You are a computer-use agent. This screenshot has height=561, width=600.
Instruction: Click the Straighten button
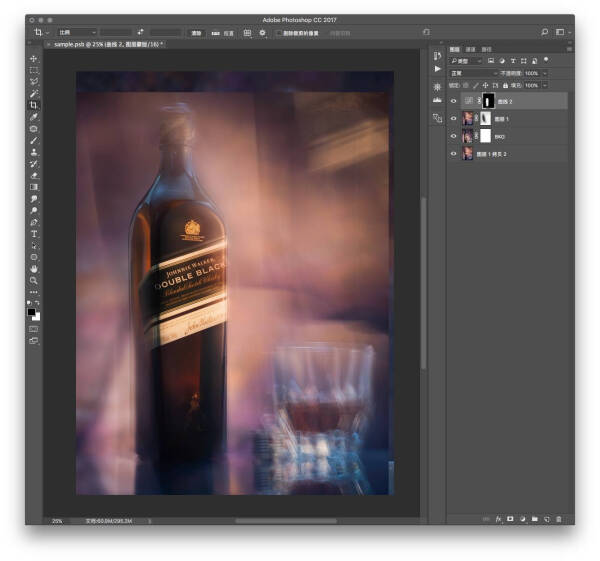point(223,33)
